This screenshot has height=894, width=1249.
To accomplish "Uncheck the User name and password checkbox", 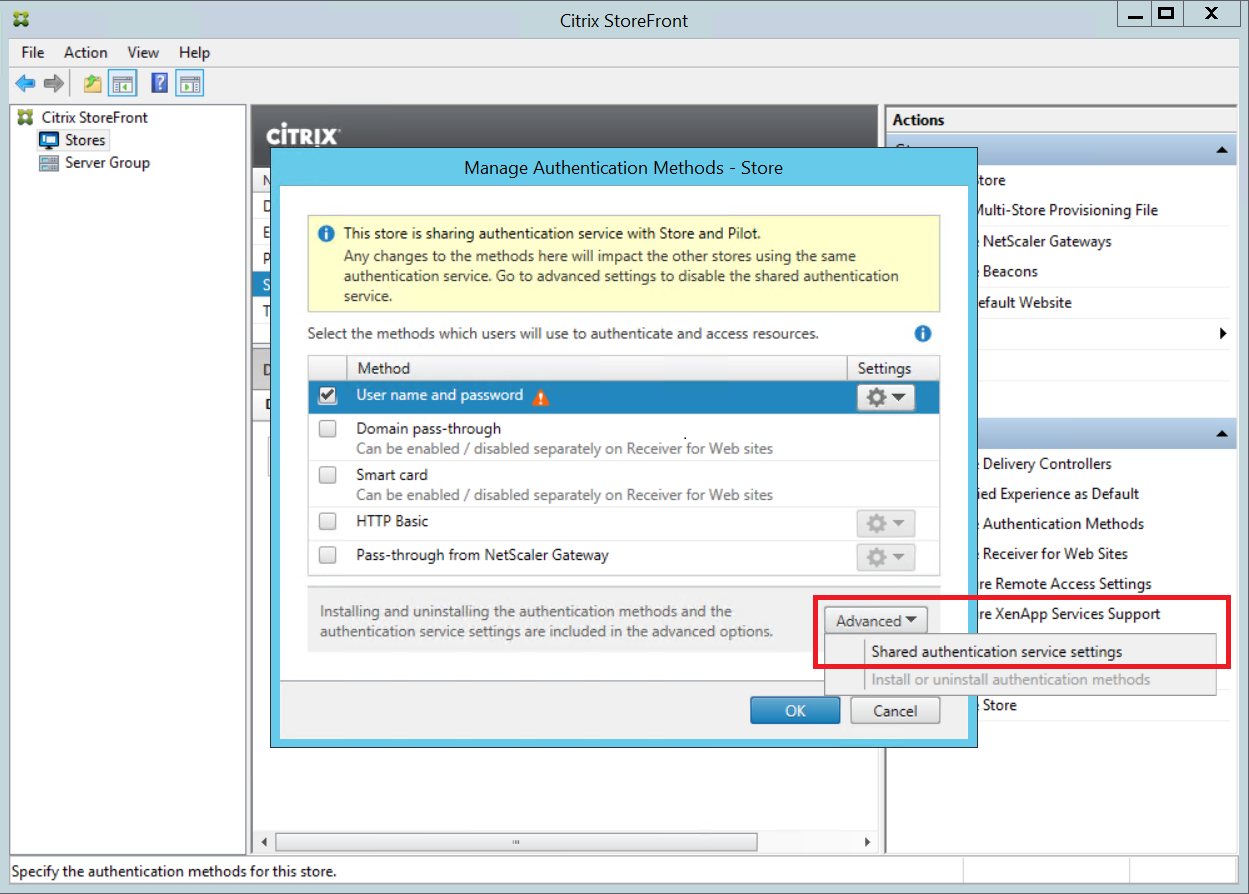I will [327, 396].
